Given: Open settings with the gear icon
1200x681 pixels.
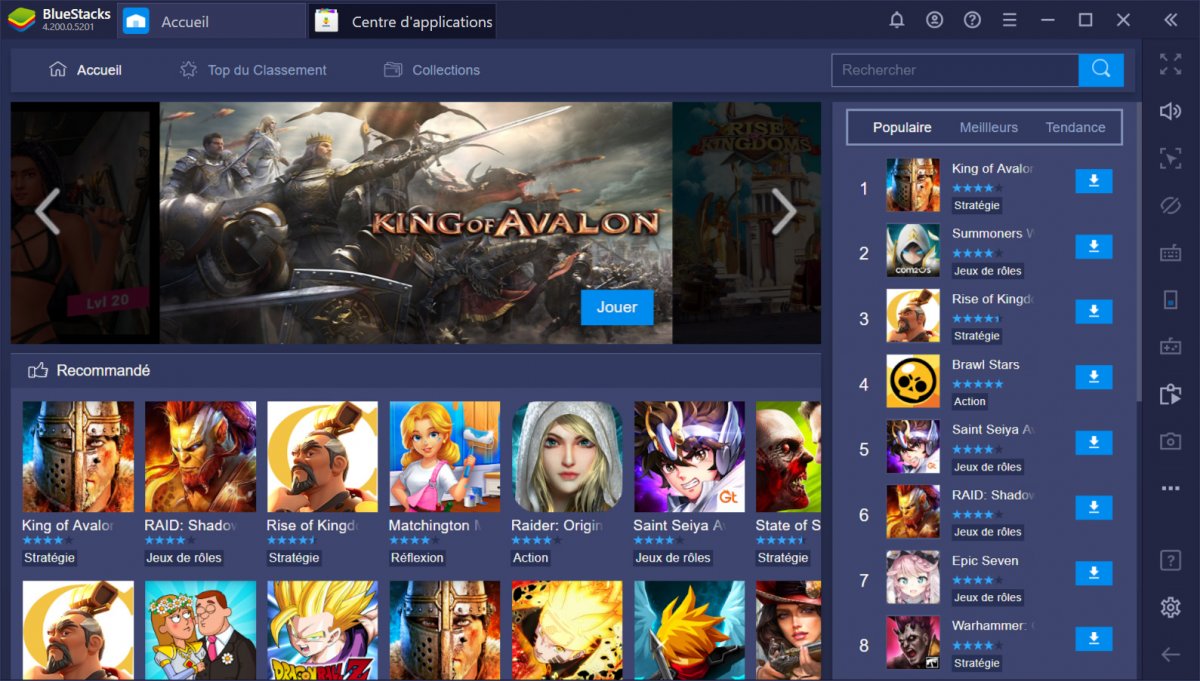Looking at the screenshot, I should 1170,607.
